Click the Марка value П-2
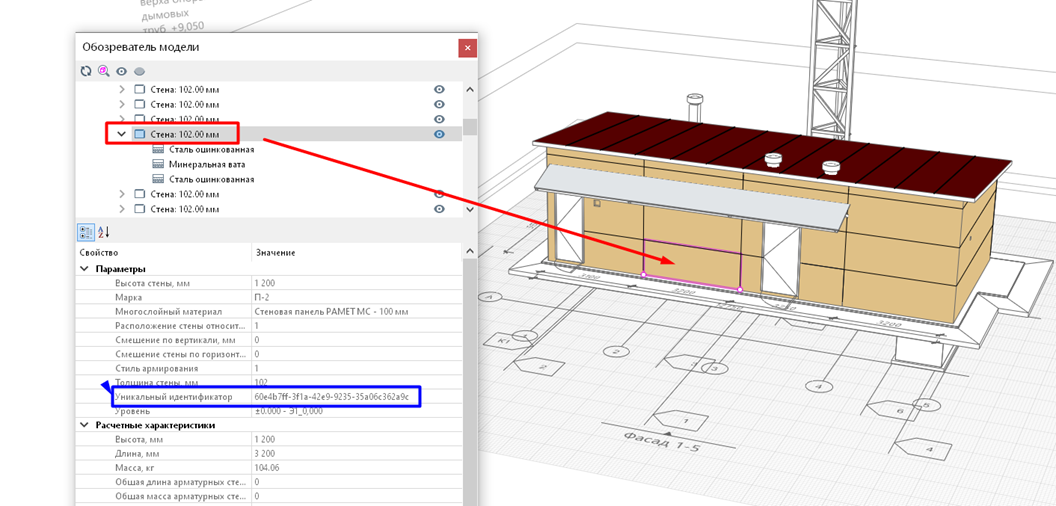This screenshot has height=506, width=1056. [x=356, y=297]
